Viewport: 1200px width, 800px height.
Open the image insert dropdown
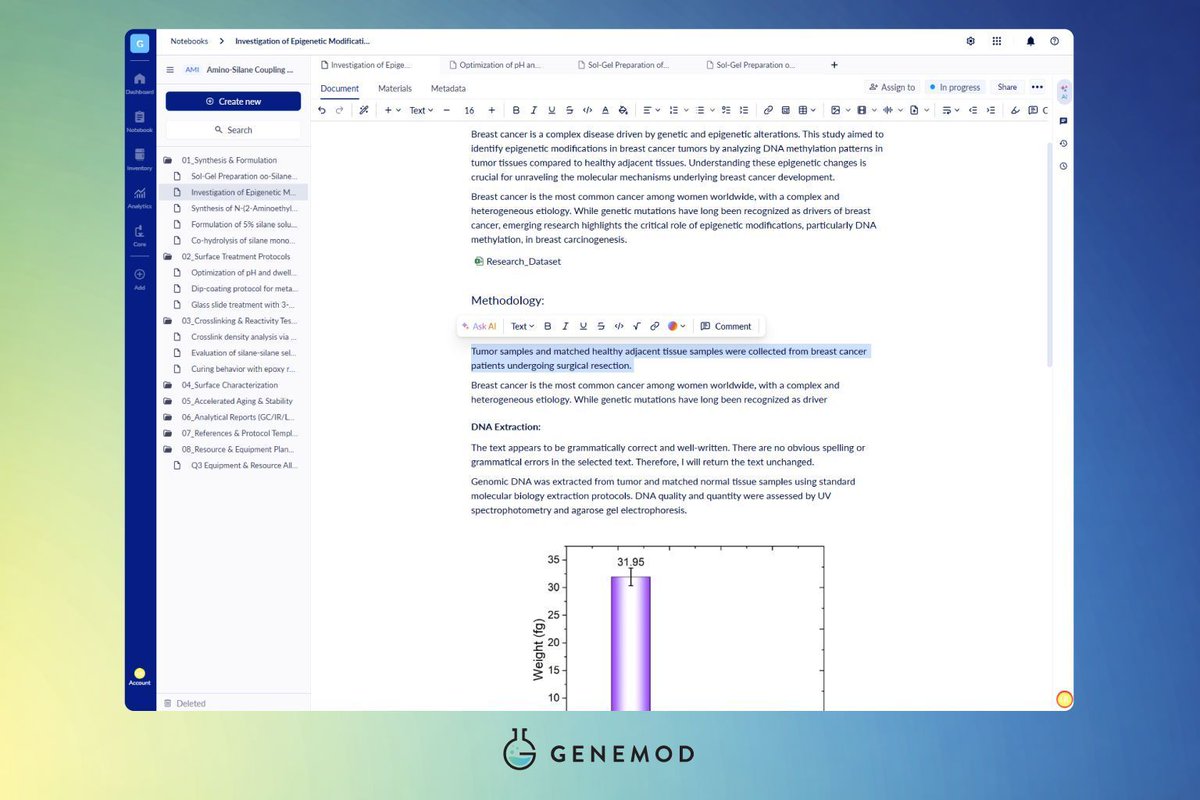click(x=839, y=110)
